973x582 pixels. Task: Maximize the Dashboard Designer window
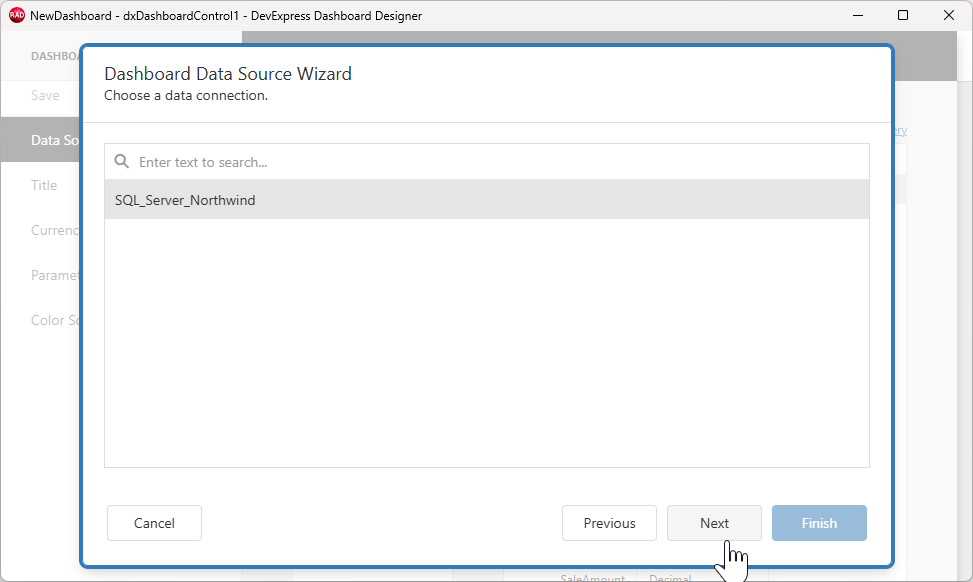click(903, 16)
